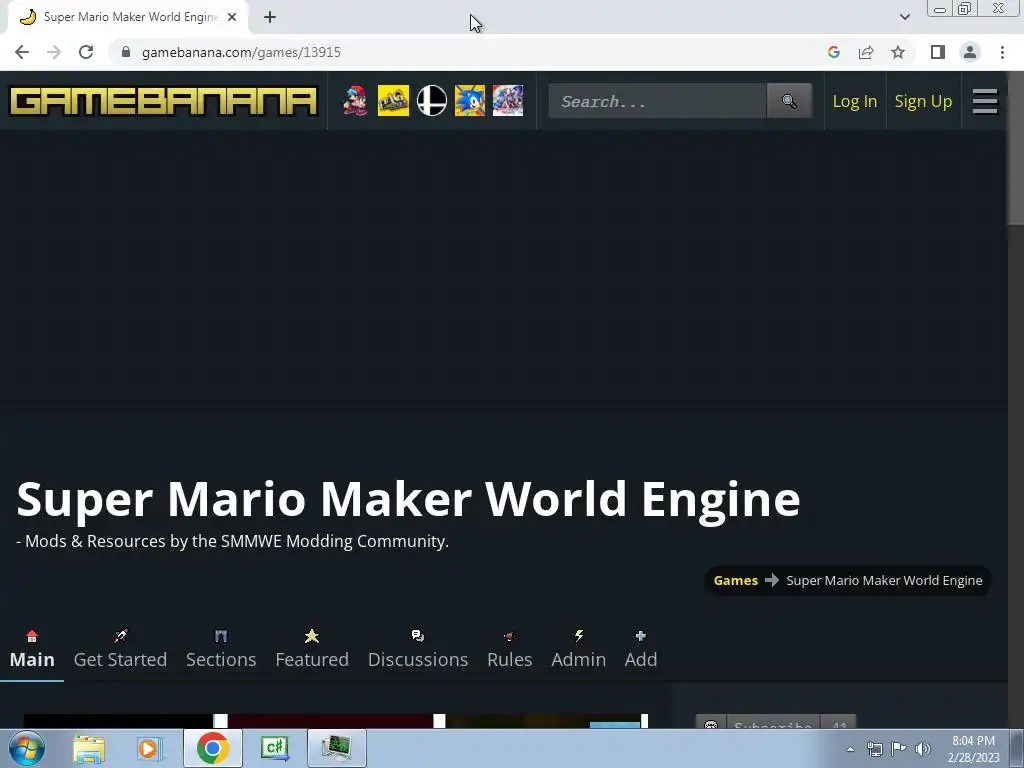Click the Action Center flag icon

(899, 749)
